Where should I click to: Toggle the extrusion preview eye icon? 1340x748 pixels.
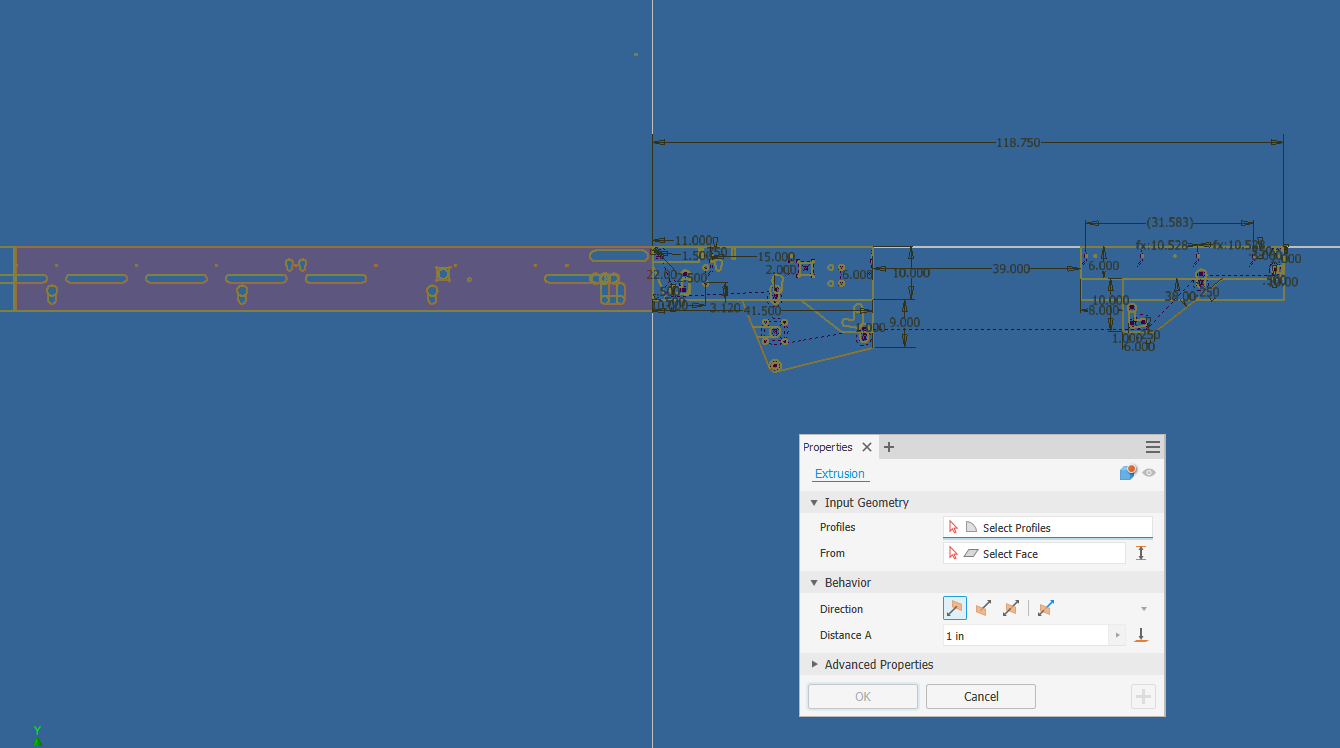(x=1148, y=473)
